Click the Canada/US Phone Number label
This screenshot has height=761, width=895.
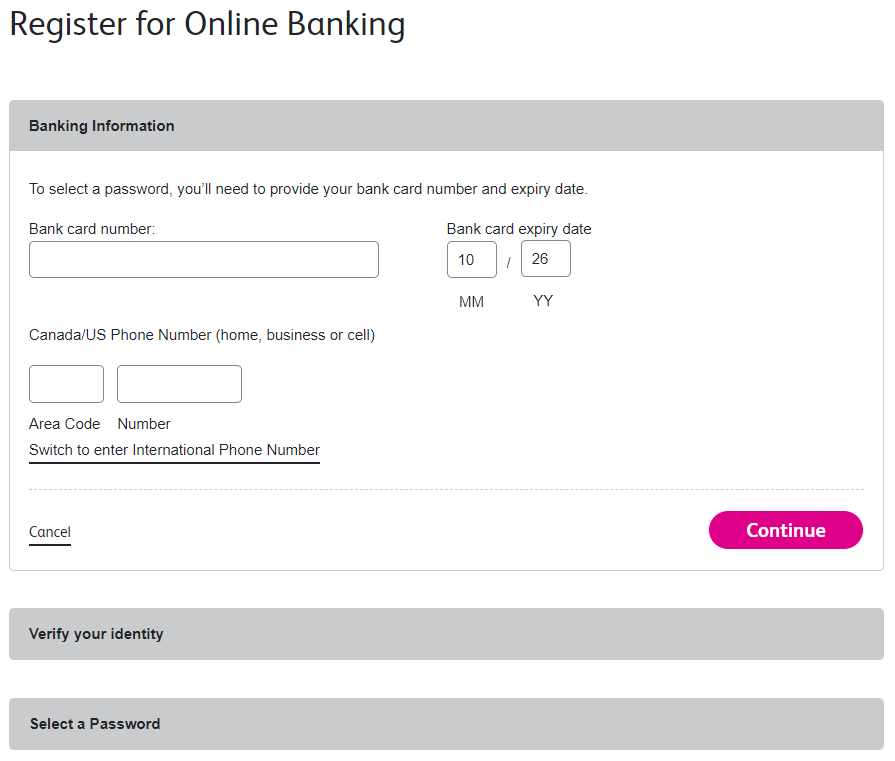[202, 335]
